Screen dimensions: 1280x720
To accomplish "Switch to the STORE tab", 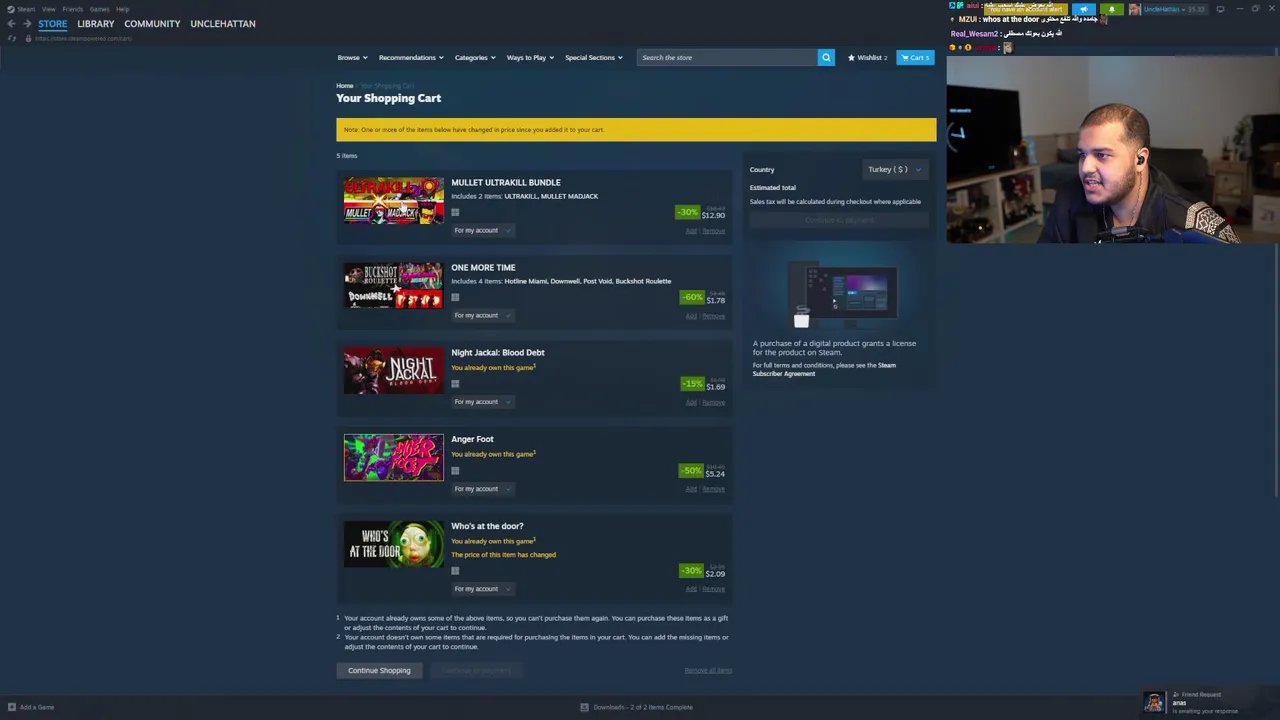I will coord(53,24).
